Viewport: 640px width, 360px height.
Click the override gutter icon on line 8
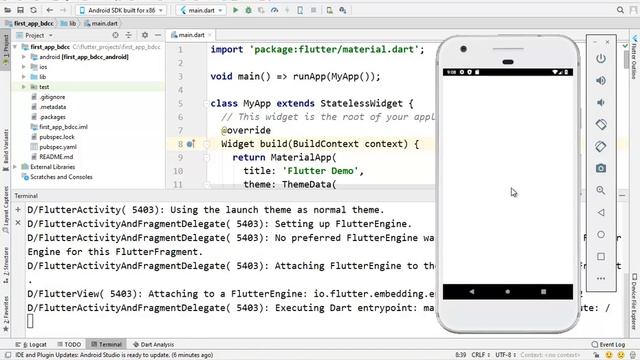click(x=191, y=144)
